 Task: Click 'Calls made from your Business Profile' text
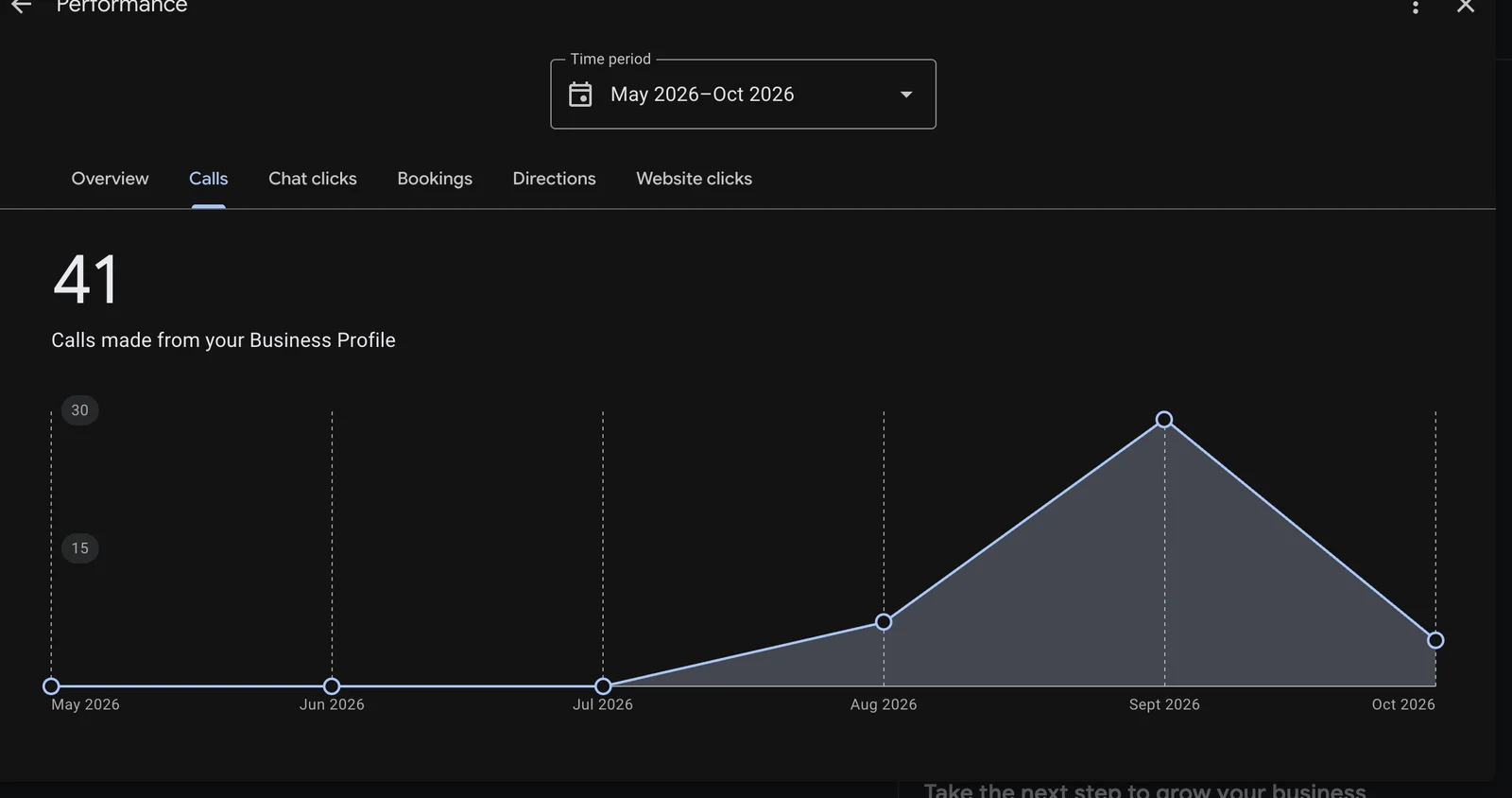point(223,340)
